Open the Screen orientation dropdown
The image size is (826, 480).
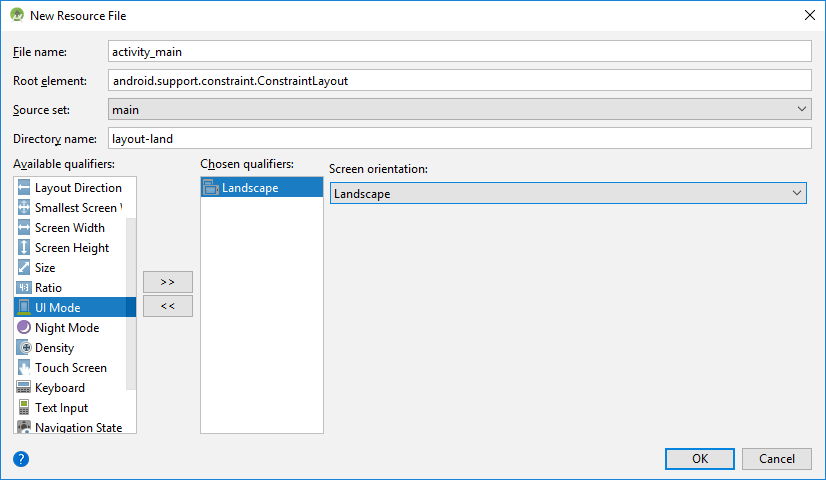tap(568, 193)
